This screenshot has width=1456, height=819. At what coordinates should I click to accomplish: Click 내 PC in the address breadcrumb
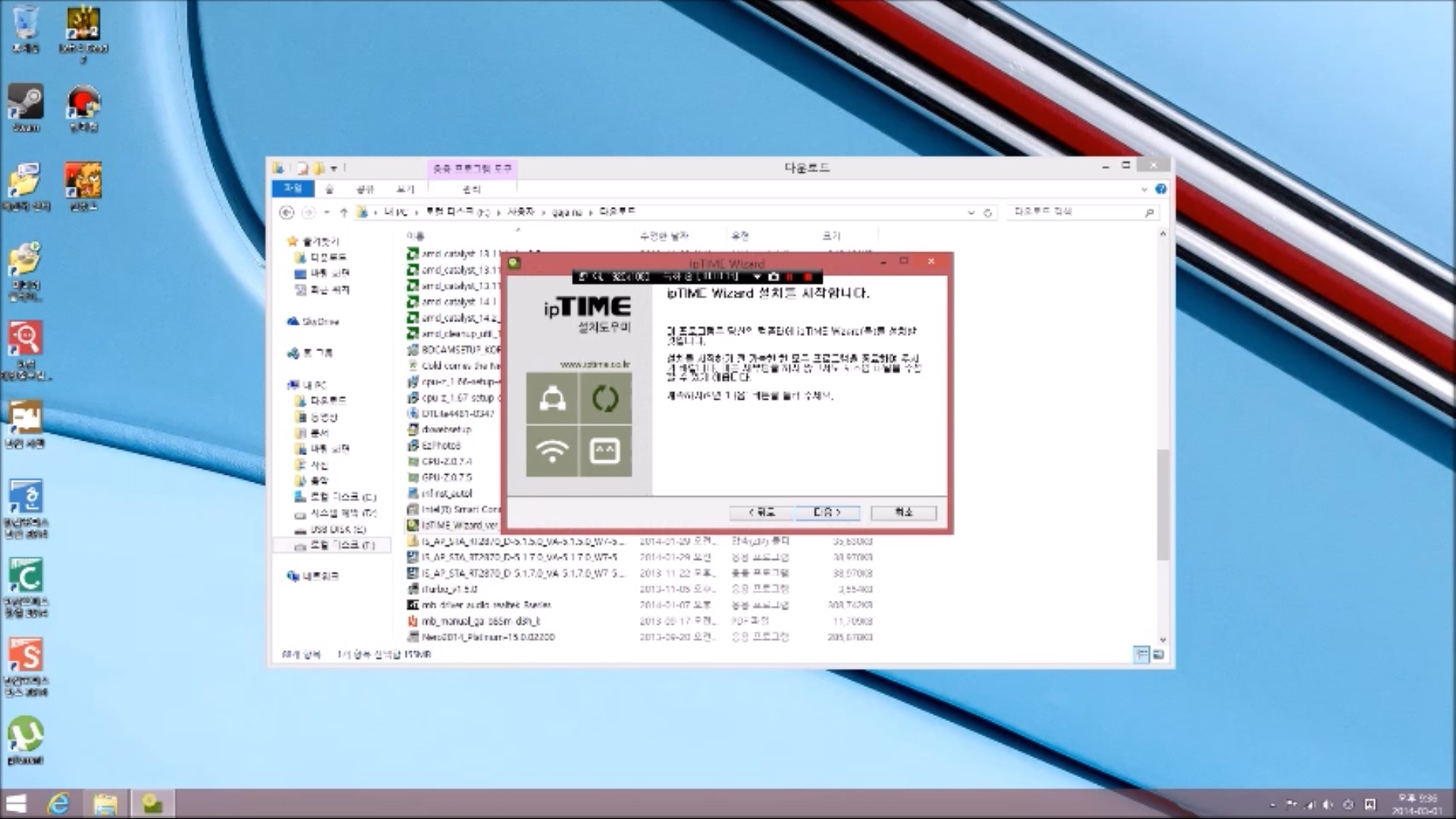click(x=395, y=212)
